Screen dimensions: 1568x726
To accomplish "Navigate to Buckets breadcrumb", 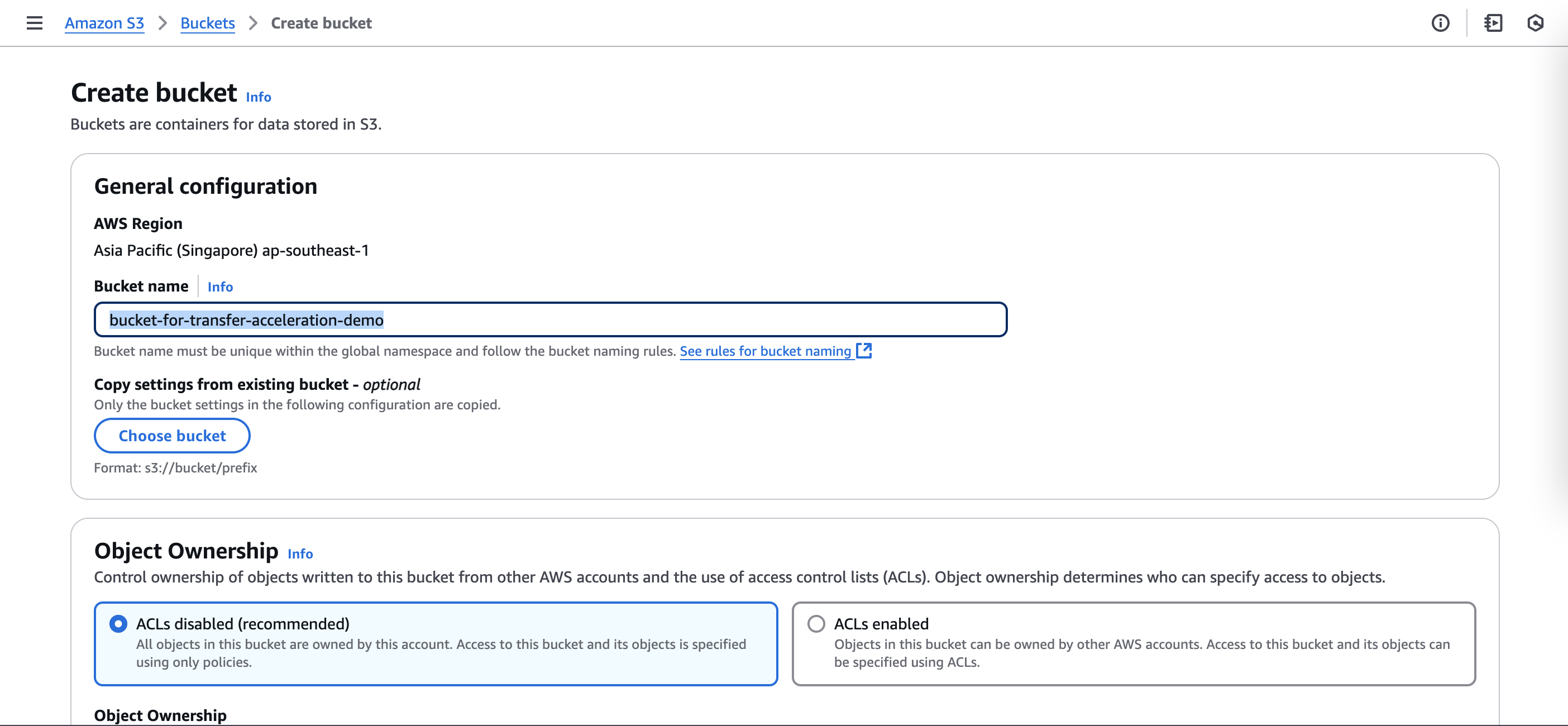I will [x=208, y=23].
